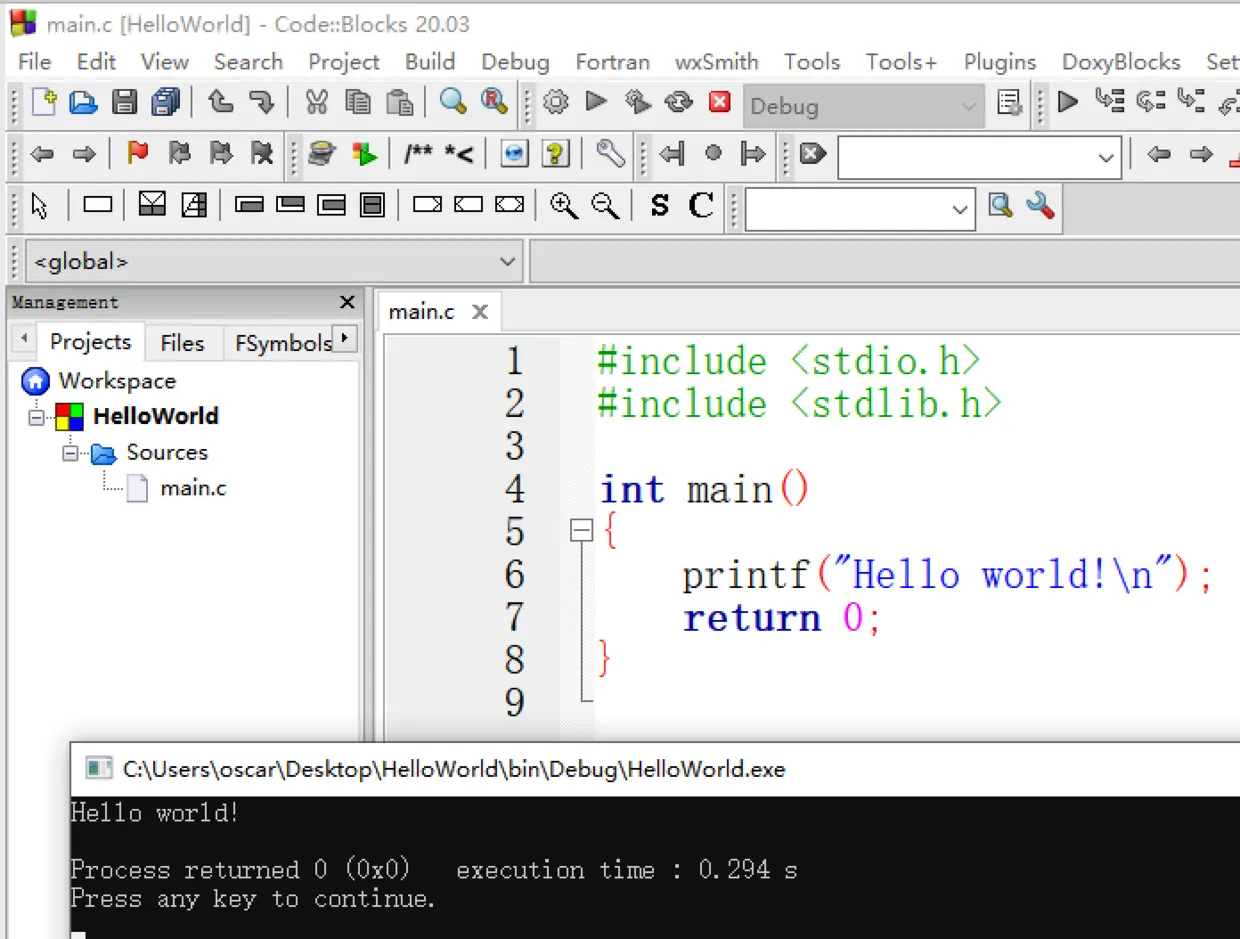
Task: Click the Zoom in magnifier icon
Action: 564,206
